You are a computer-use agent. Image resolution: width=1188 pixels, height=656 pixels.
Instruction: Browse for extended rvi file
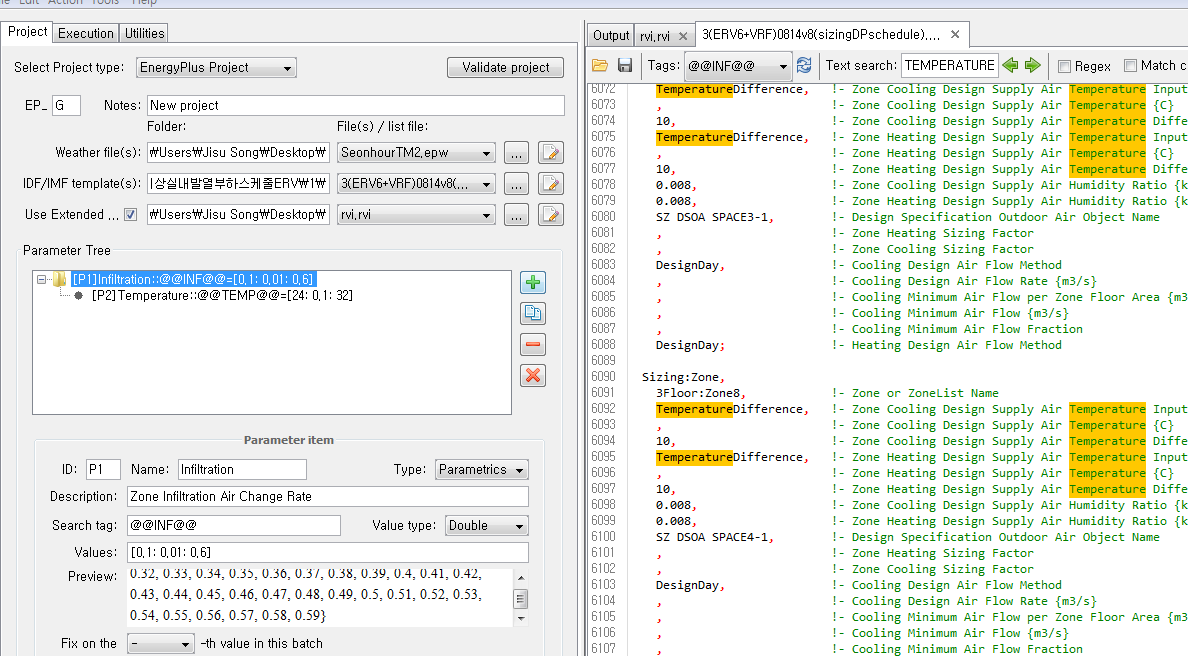coord(516,215)
